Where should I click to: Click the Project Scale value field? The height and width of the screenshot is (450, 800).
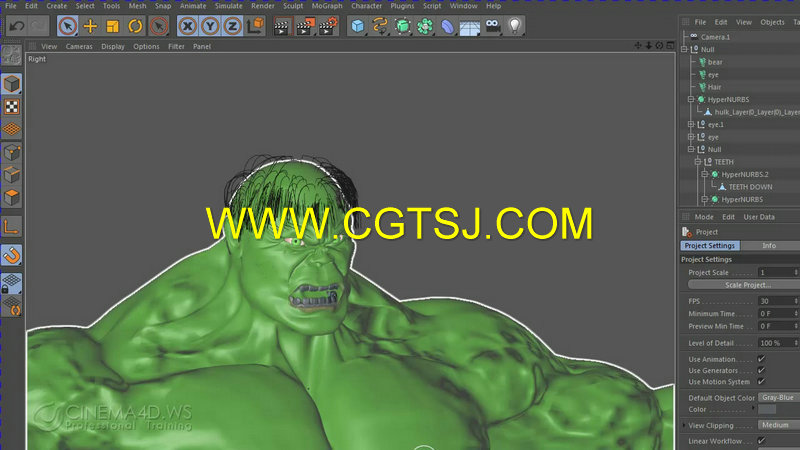[x=778, y=273]
